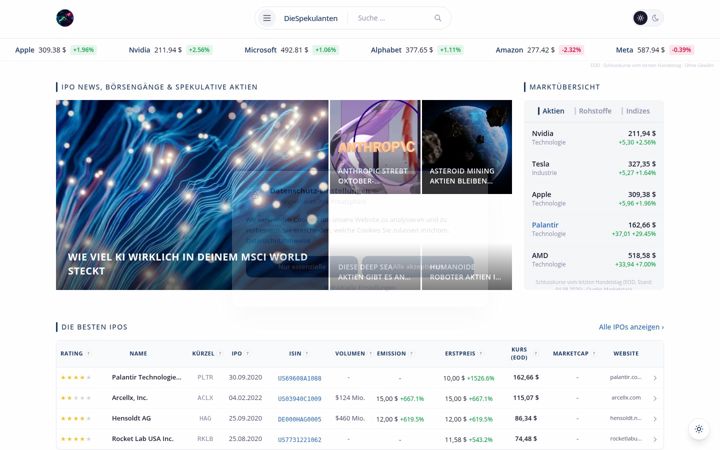Click Palantir Technologie... name in table
The height and width of the screenshot is (450, 720).
pos(146,377)
